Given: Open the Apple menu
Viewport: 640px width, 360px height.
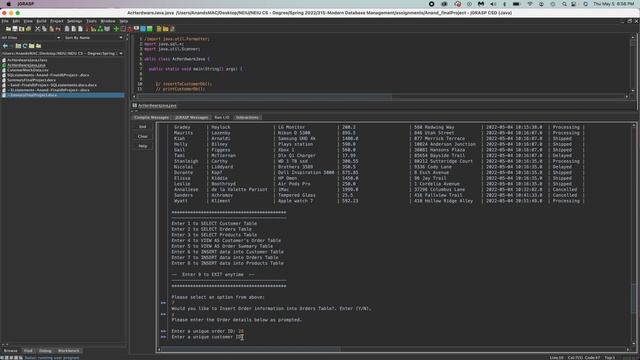Looking at the screenshot, I should click(x=9, y=4).
